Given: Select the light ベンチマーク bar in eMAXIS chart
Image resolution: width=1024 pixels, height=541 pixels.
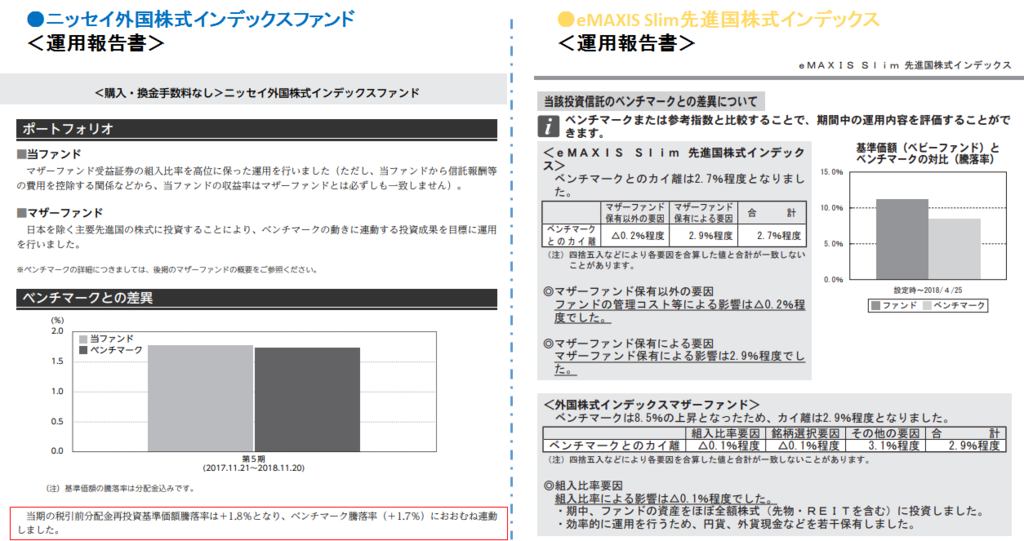Looking at the screenshot, I should (954, 249).
